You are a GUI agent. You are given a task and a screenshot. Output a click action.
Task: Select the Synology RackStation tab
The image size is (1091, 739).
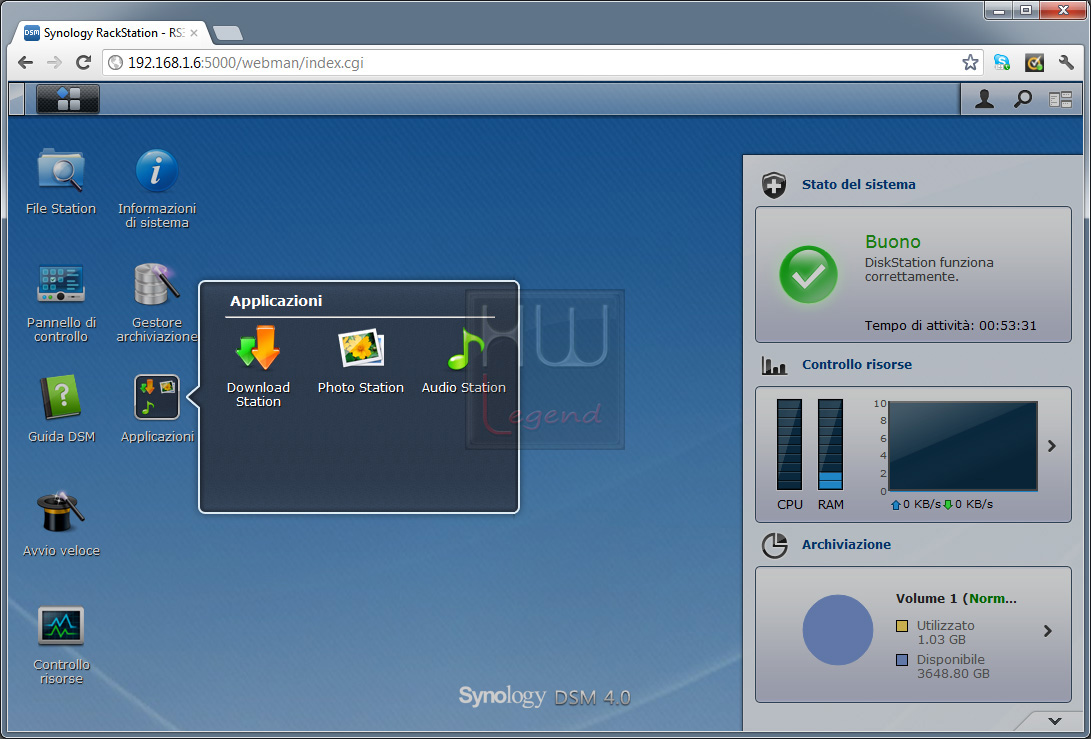coord(111,33)
